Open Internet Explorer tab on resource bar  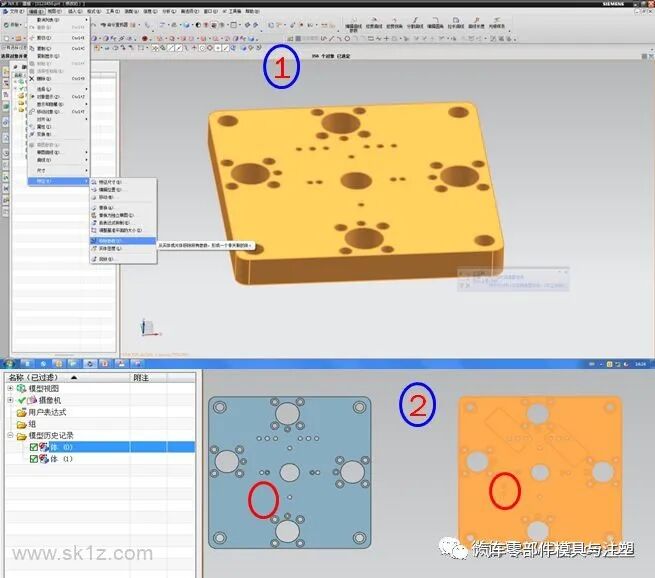pos(6,122)
